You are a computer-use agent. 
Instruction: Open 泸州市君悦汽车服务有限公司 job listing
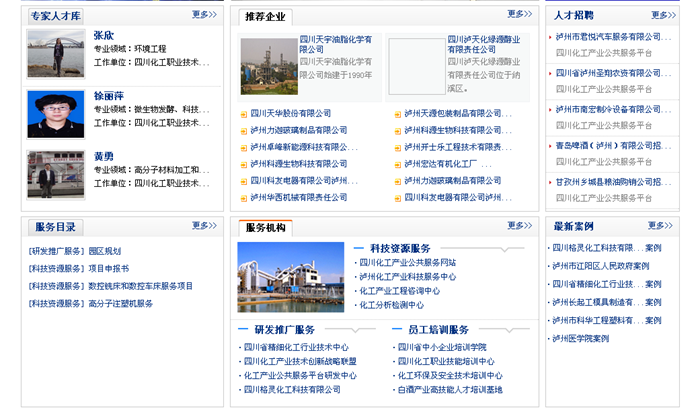coord(614,37)
